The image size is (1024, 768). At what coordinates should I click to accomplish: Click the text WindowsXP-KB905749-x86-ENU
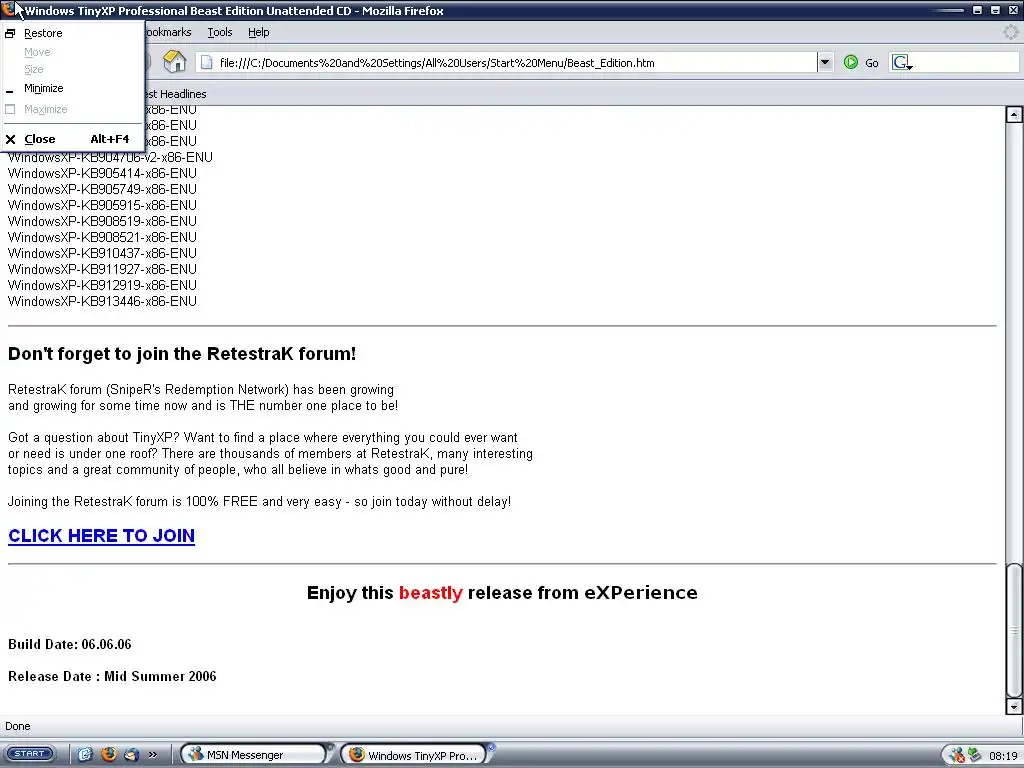click(x=102, y=189)
